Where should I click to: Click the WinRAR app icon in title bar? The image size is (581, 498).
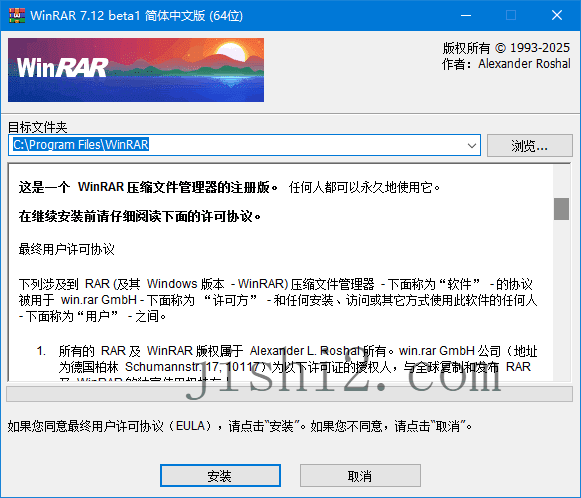(17, 16)
